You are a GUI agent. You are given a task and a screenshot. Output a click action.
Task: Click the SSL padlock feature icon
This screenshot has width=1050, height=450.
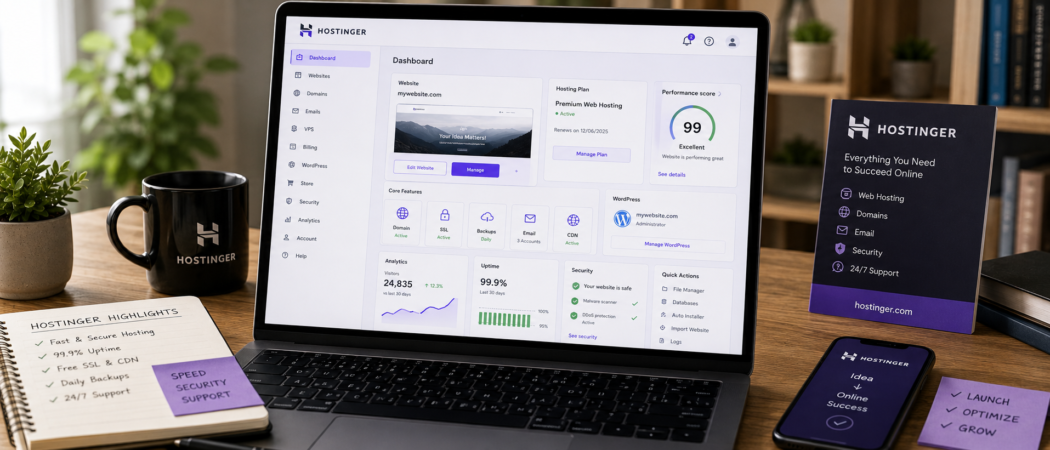point(445,215)
